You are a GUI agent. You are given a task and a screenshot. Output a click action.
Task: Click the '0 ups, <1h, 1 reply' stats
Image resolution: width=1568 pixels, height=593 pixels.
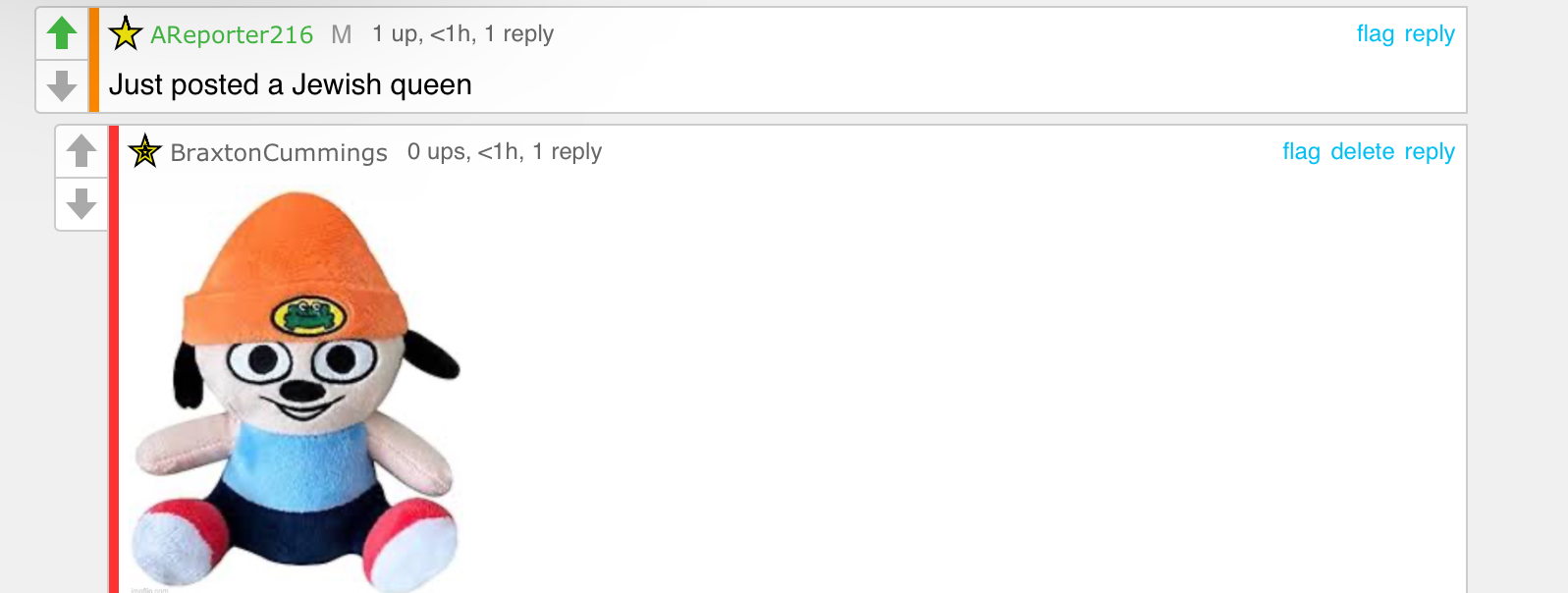pyautogui.click(x=505, y=152)
